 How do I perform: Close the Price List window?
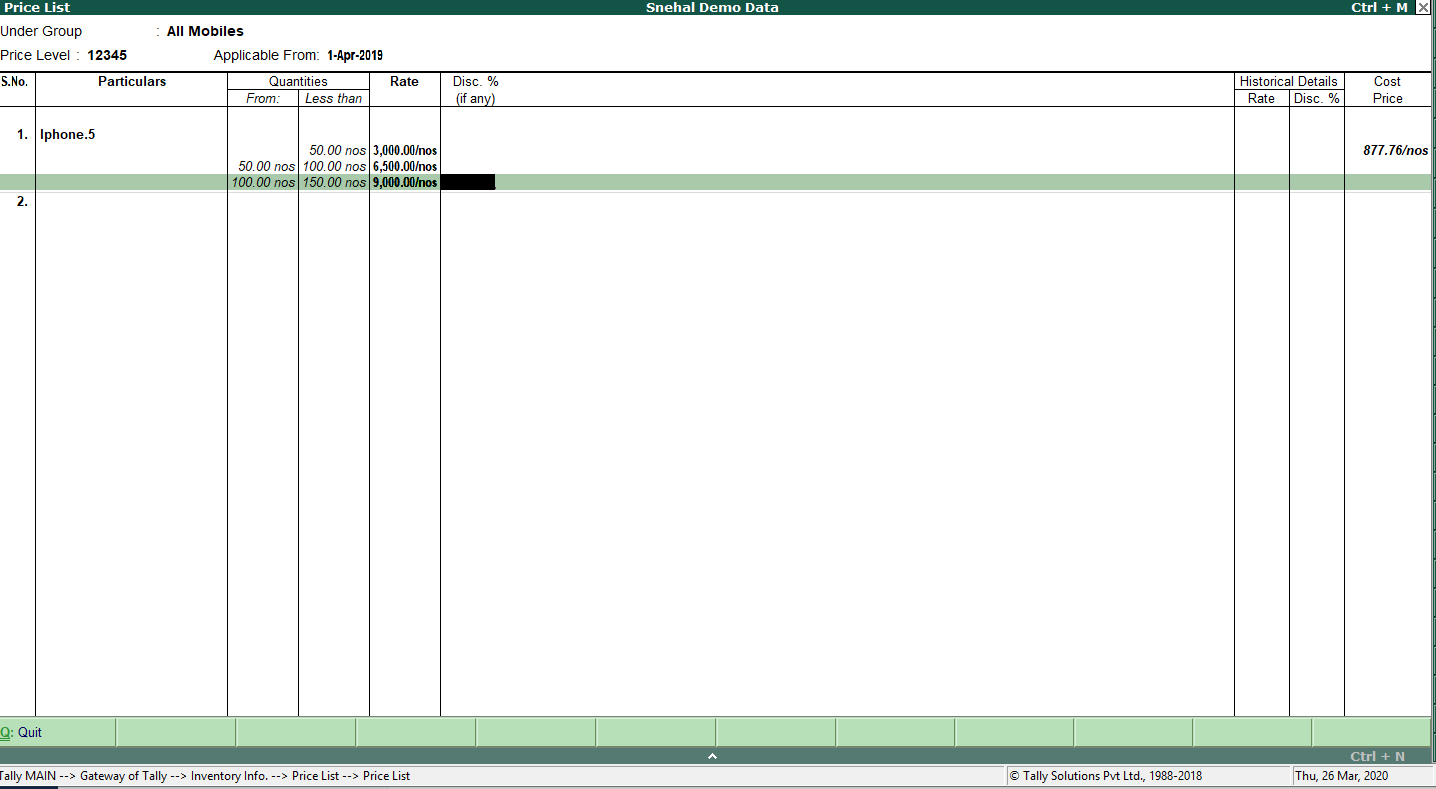(1423, 7)
